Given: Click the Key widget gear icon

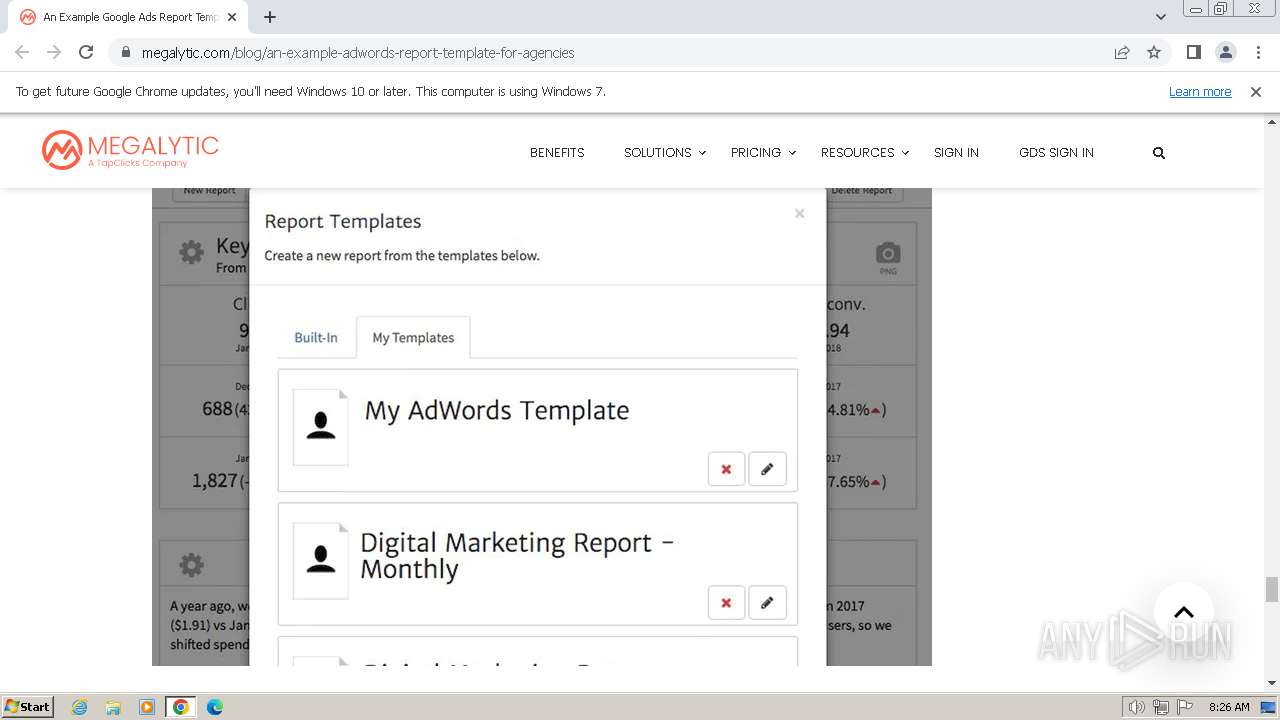Looking at the screenshot, I should click(x=191, y=252).
